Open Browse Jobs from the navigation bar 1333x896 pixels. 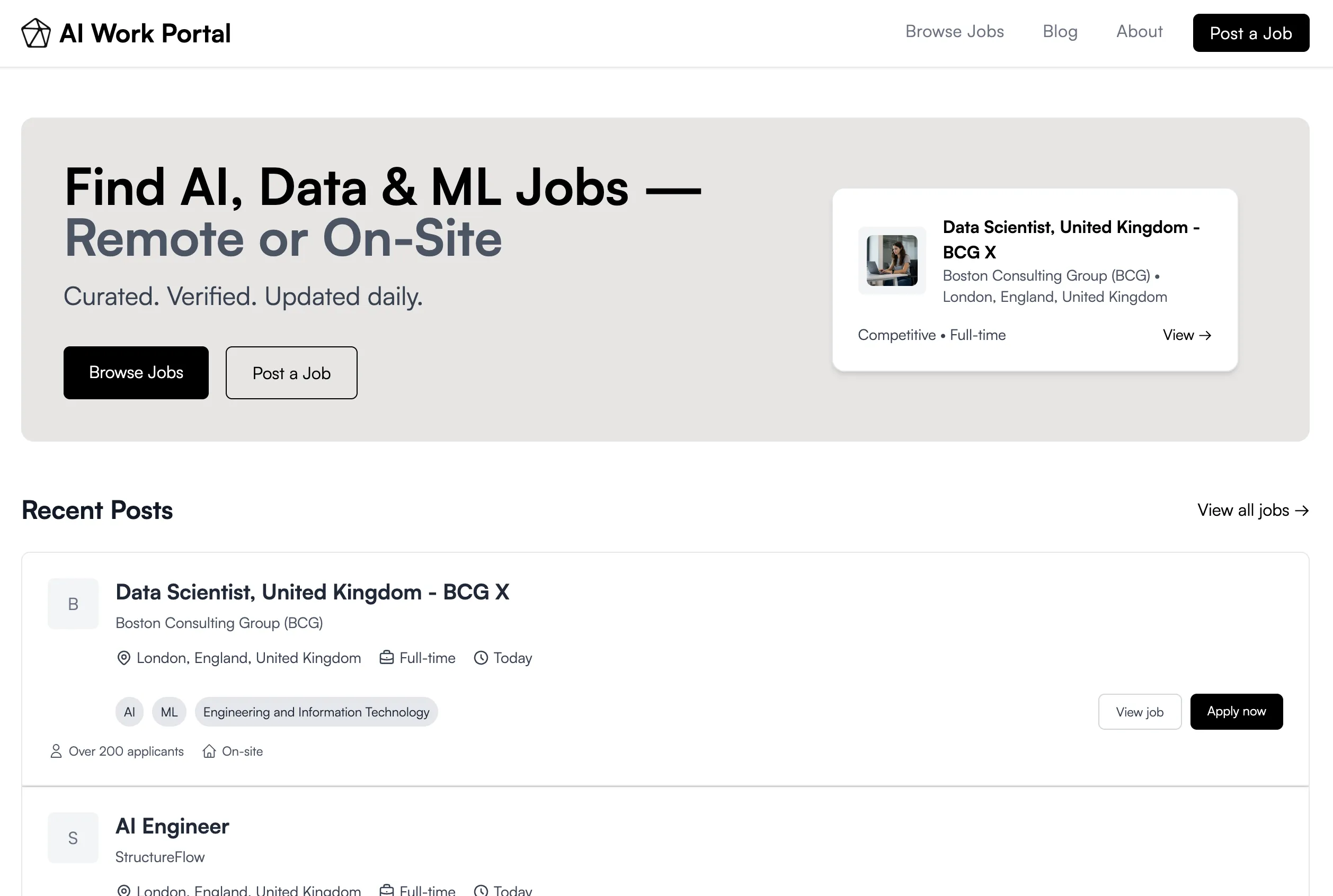pos(954,31)
